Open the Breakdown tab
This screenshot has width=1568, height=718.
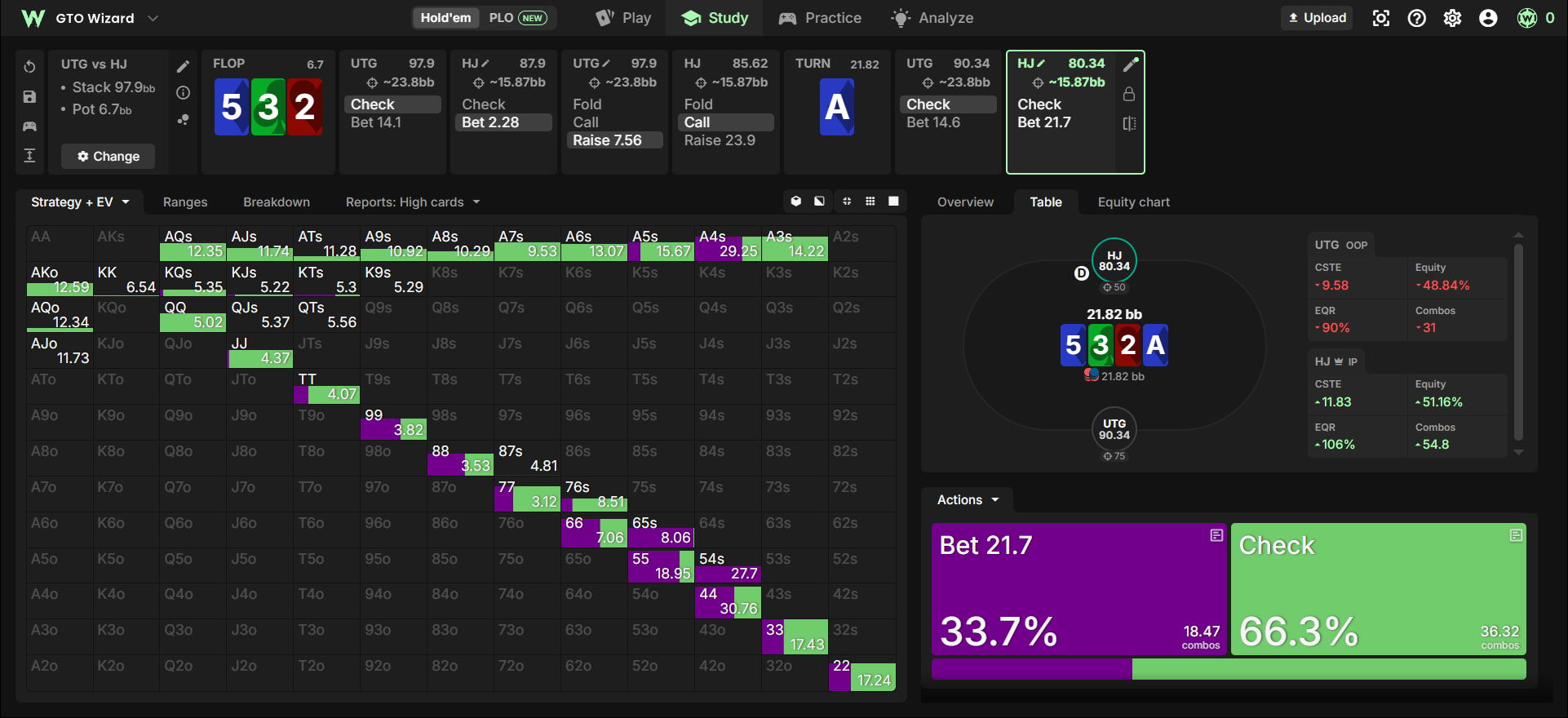tap(277, 202)
